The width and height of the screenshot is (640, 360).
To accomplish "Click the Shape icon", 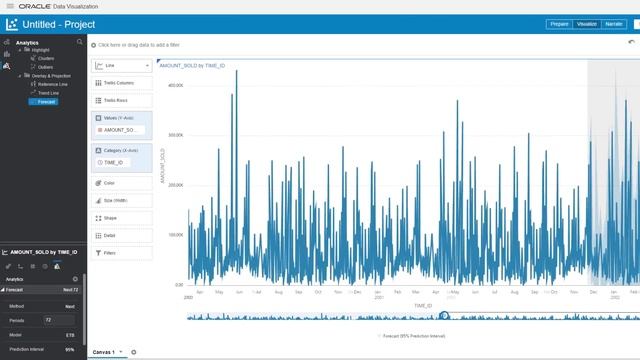I will click(98, 218).
